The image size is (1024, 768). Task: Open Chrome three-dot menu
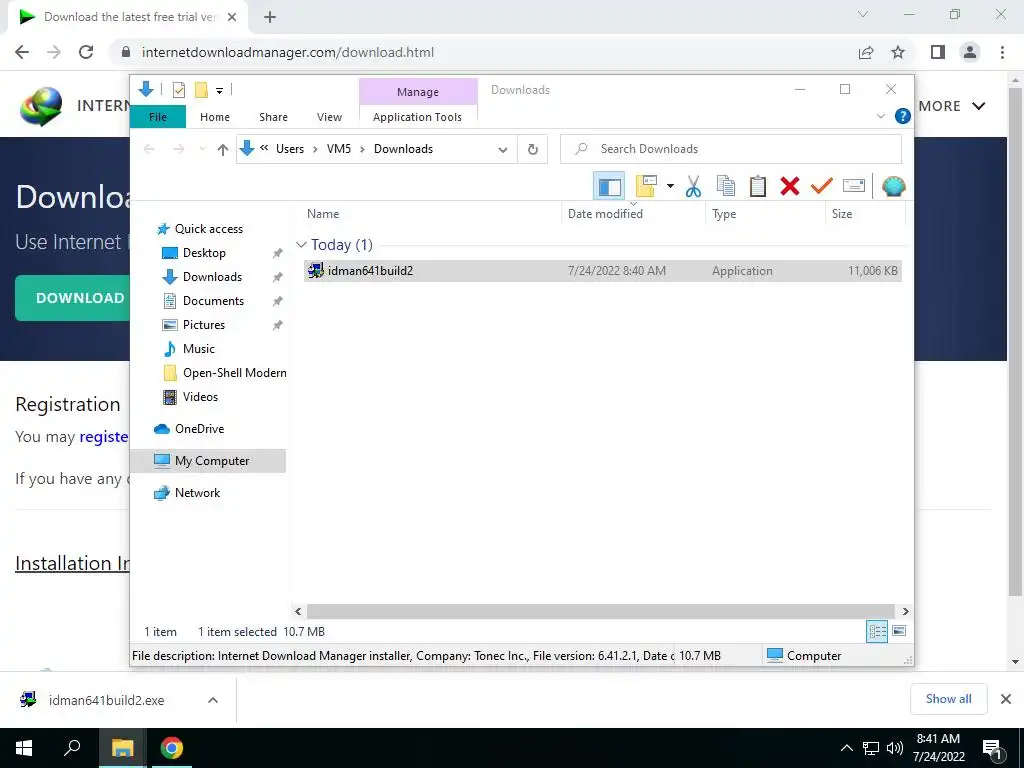(x=1002, y=52)
